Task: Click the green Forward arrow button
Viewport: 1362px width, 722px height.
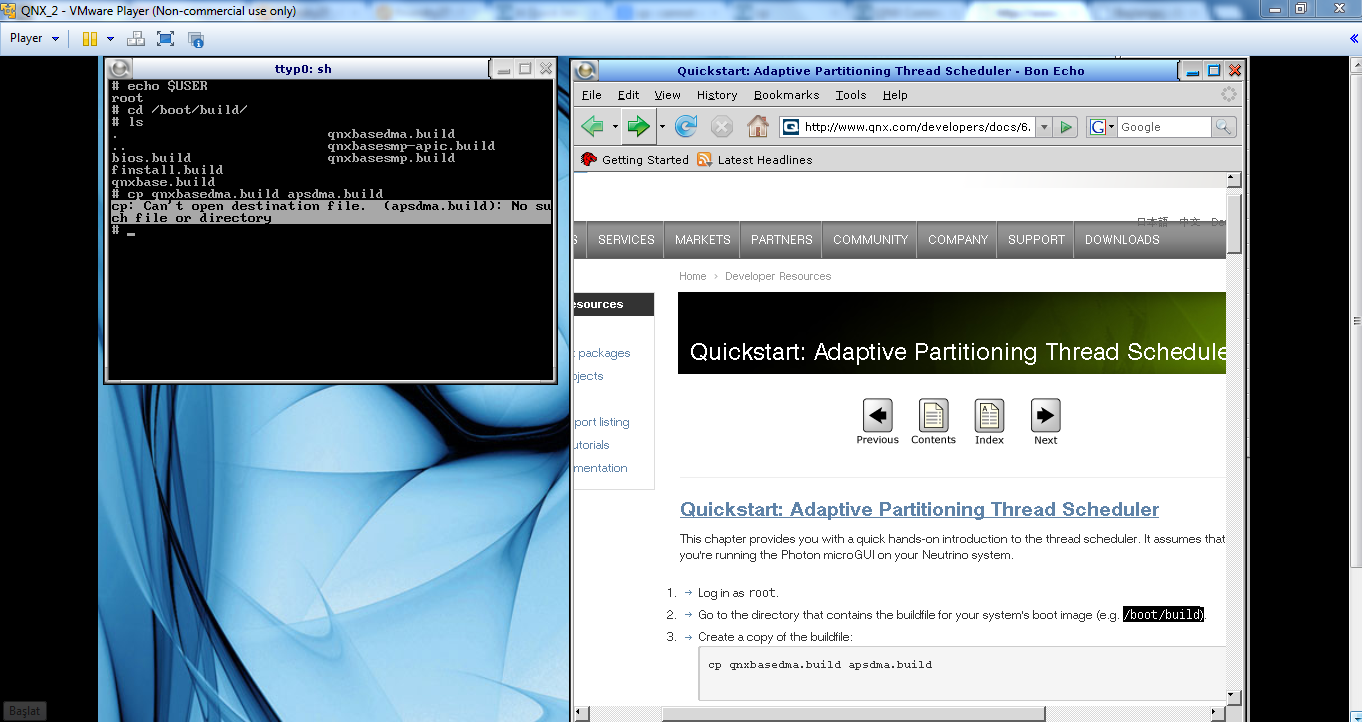Action: pyautogui.click(x=637, y=127)
